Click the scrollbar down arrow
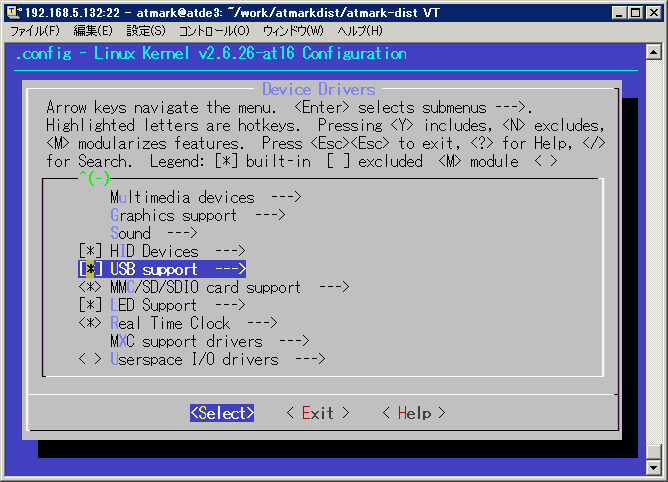Screen dimensions: 668x482 [x=654, y=468]
